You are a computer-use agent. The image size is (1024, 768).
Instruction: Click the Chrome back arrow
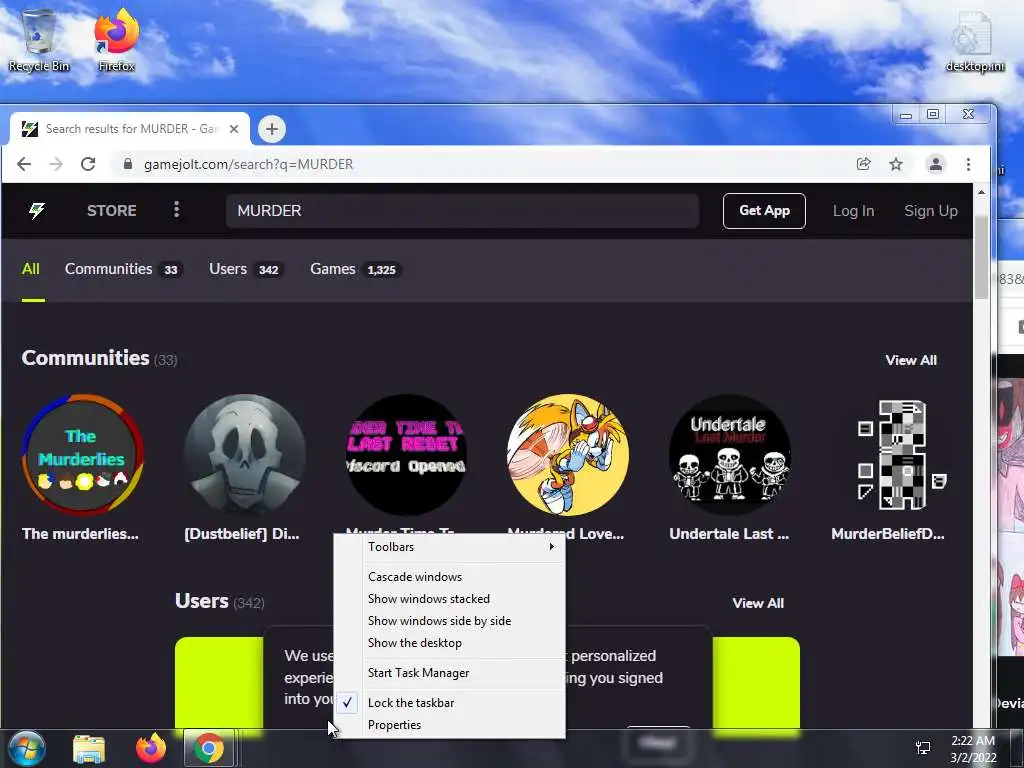coord(24,164)
